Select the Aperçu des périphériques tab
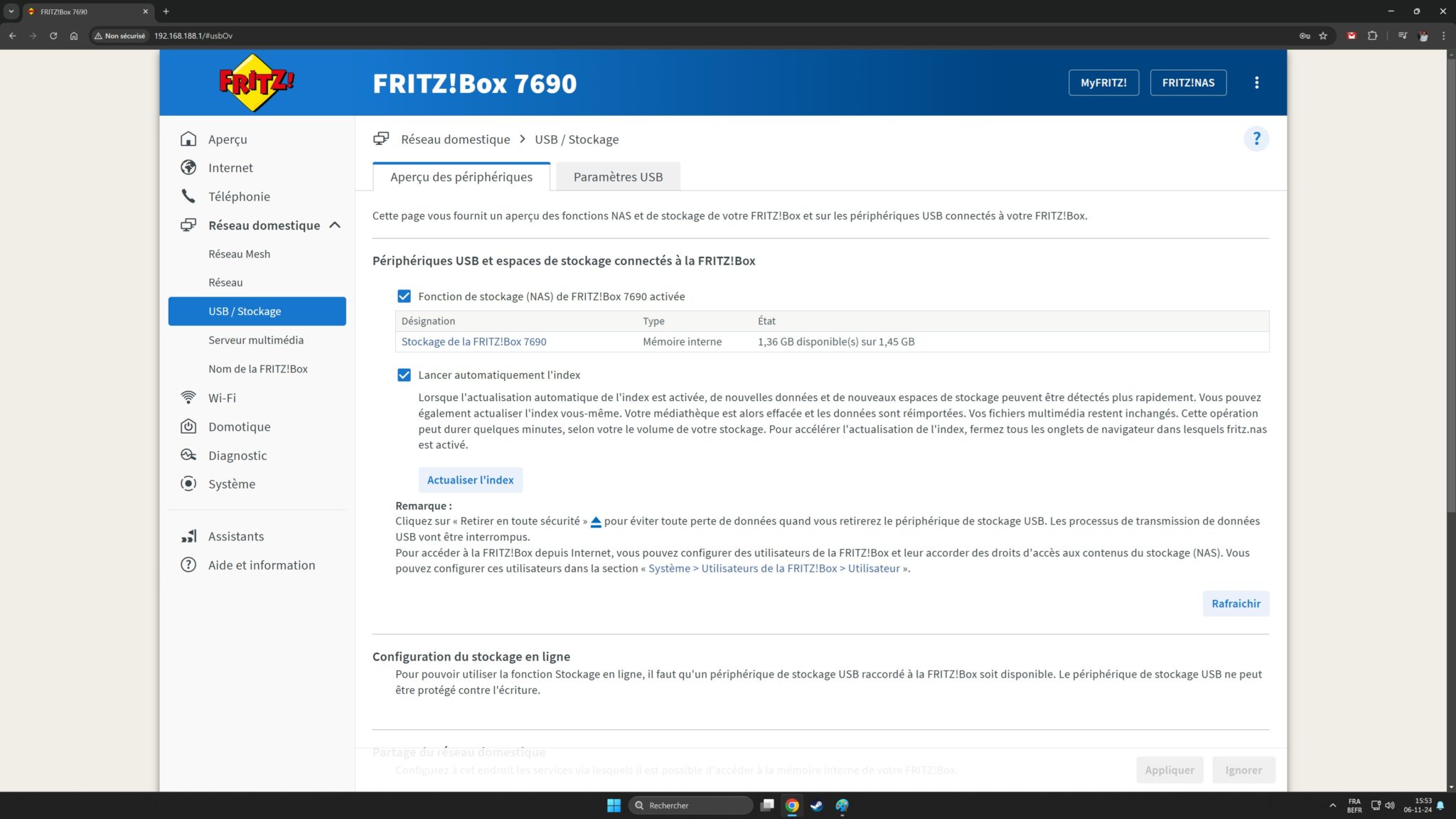The width and height of the screenshot is (1456, 819). (x=461, y=176)
